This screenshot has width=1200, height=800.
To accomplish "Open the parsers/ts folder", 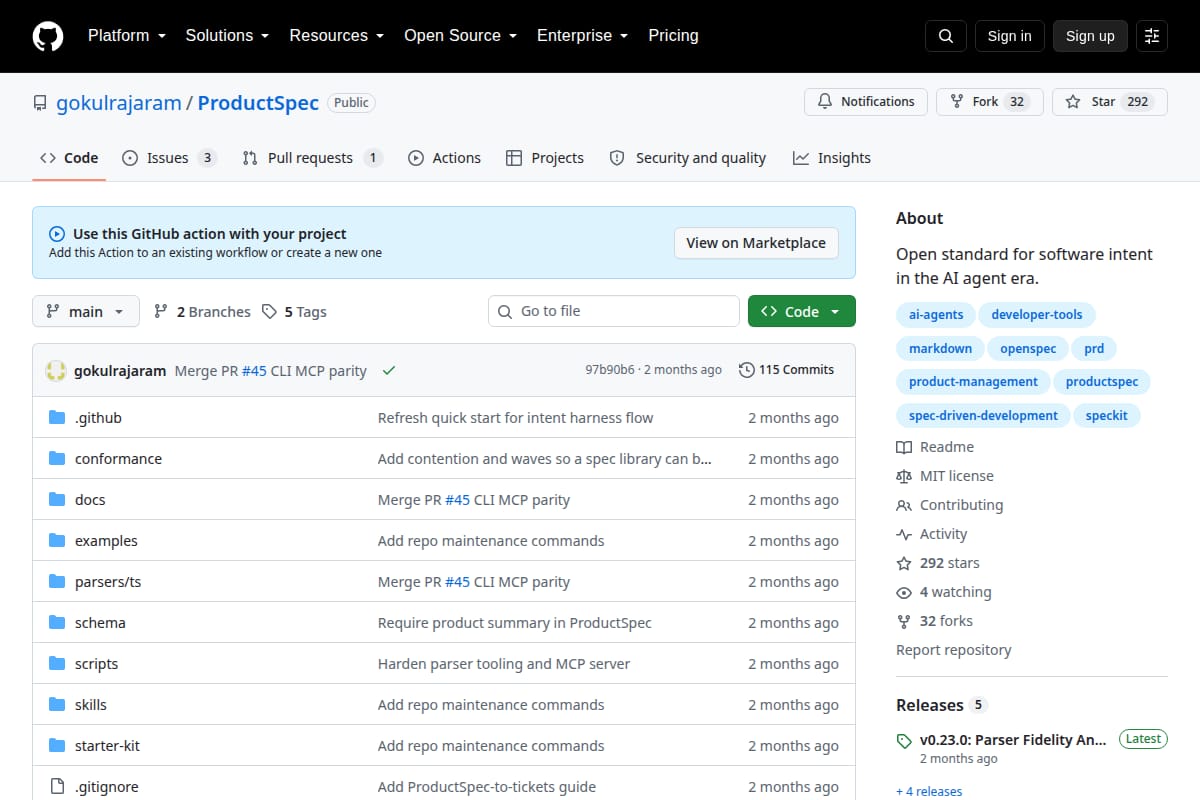I will 108,582.
